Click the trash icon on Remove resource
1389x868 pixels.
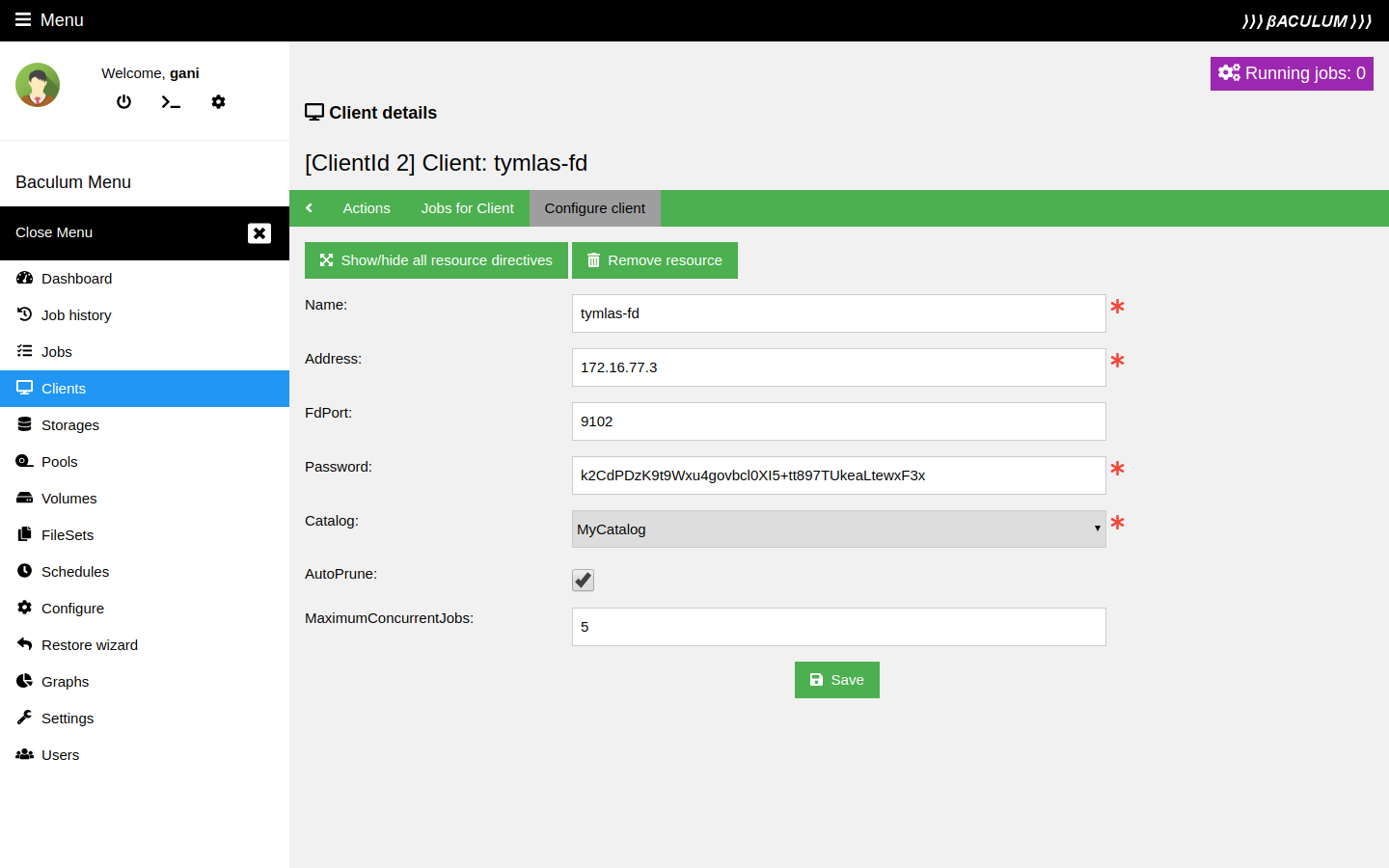(594, 260)
